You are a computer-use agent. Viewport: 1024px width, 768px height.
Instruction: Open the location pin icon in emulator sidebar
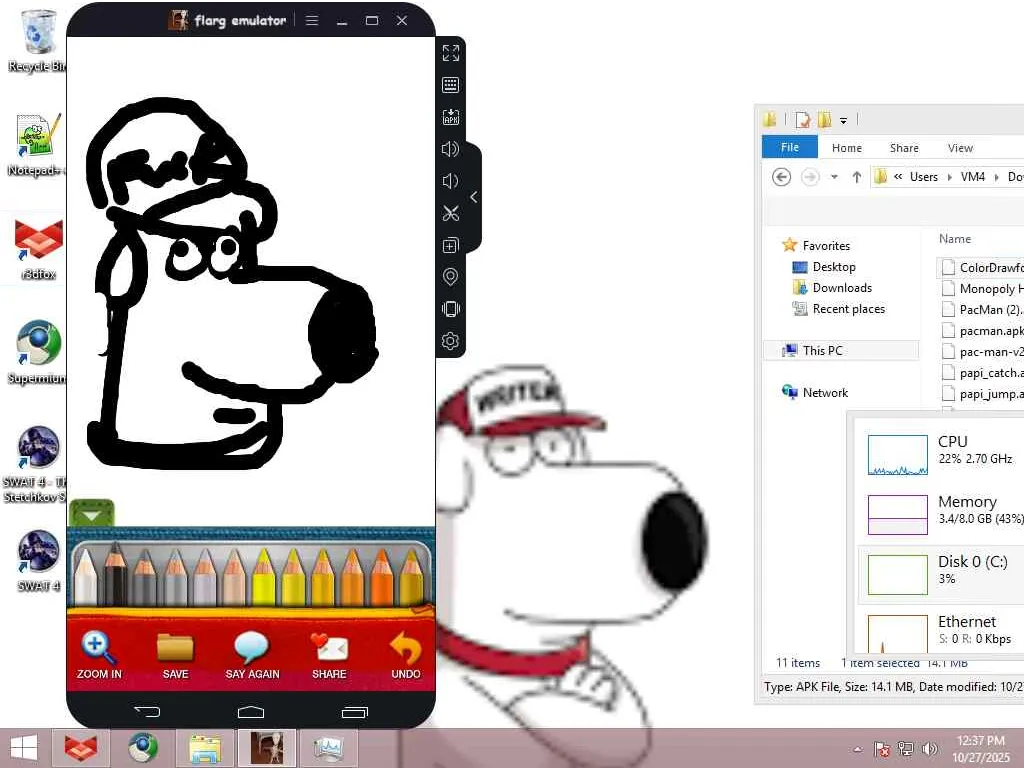(x=451, y=277)
